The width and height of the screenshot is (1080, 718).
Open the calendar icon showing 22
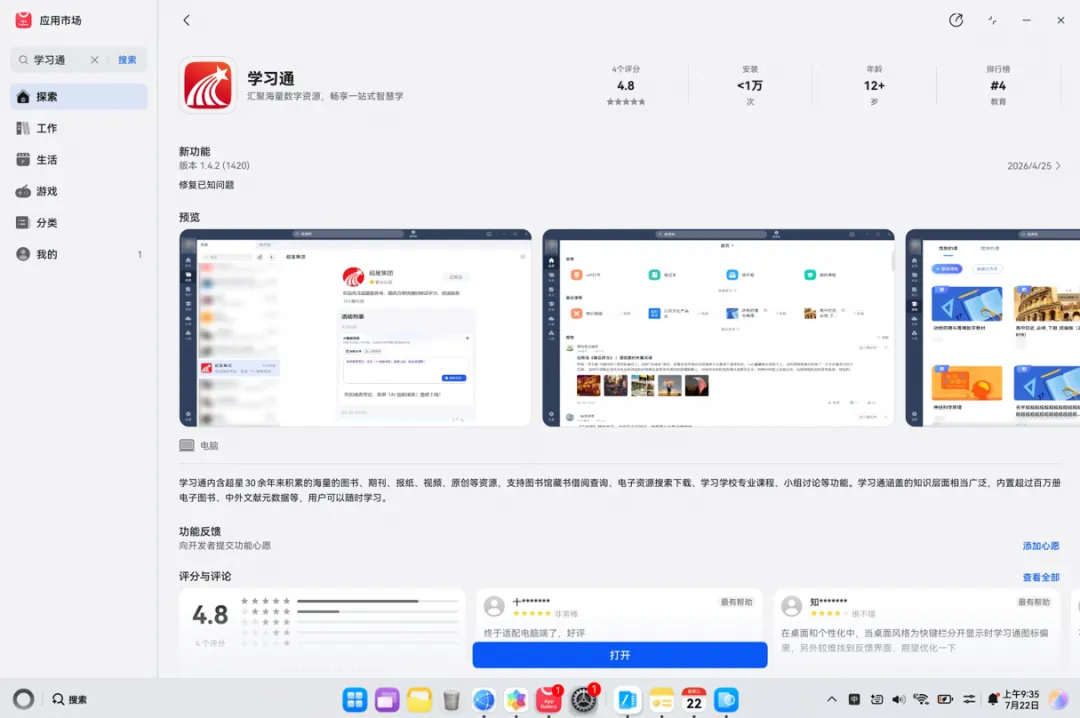click(x=694, y=700)
